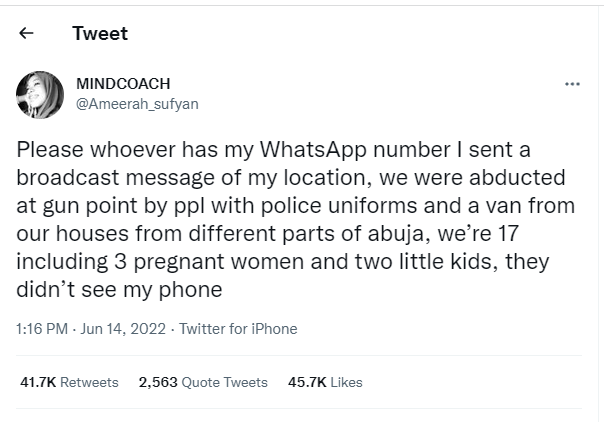Click the word 'Please' starting the tweet
This screenshot has height=422, width=604.
point(51,149)
